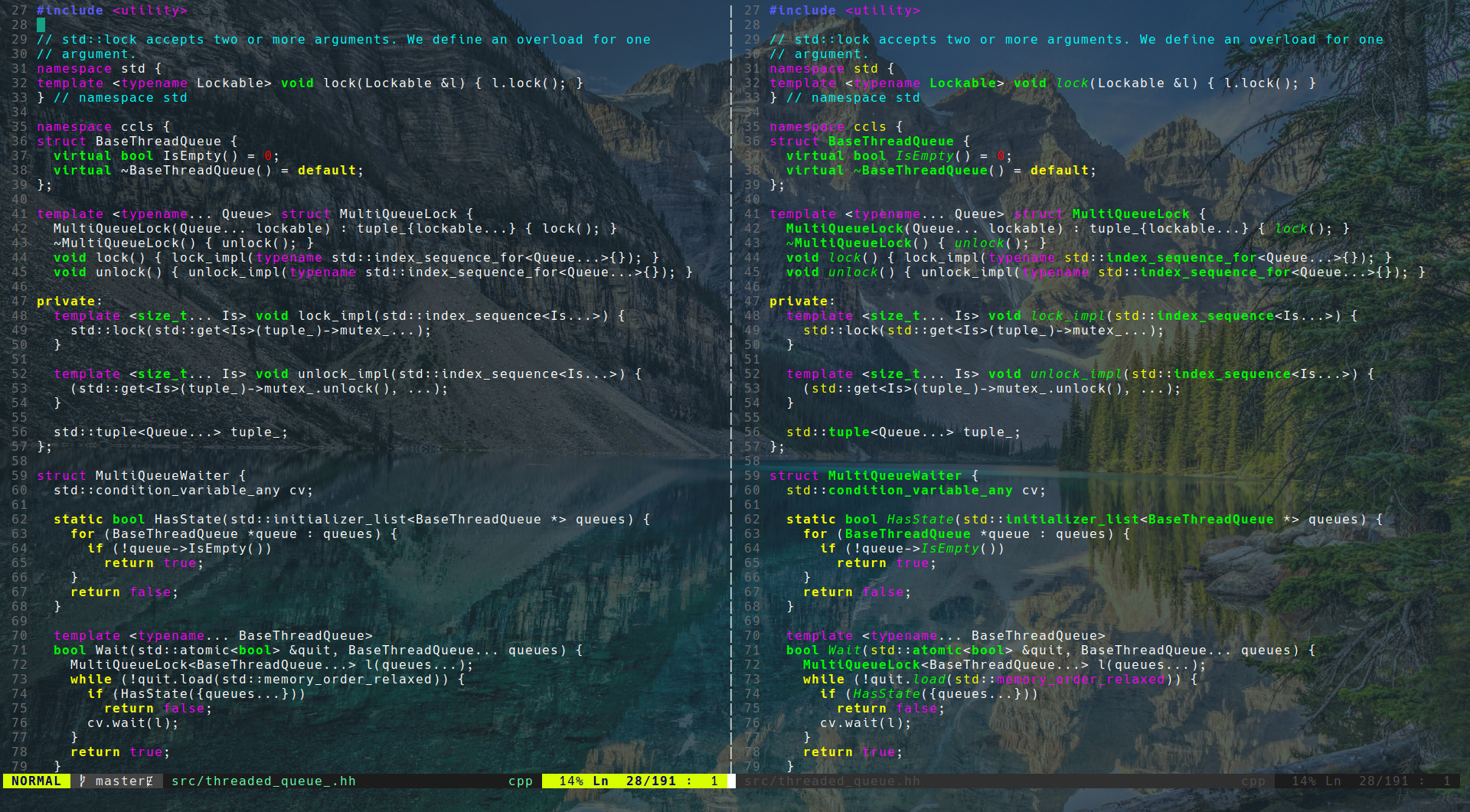The height and width of the screenshot is (812, 1470).
Task: Click the master branch name in statusline
Action: pyautogui.click(x=120, y=781)
